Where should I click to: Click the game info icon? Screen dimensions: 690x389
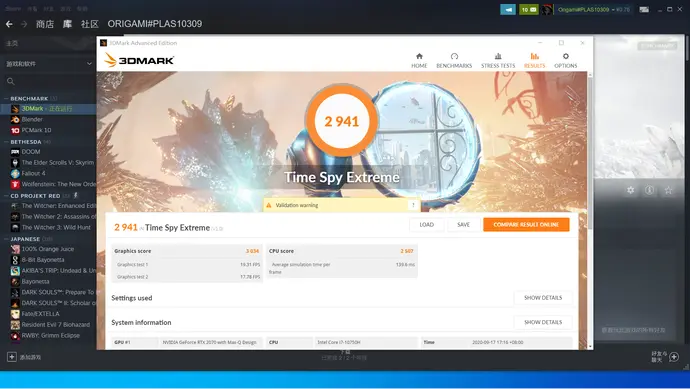pyautogui.click(x=650, y=190)
